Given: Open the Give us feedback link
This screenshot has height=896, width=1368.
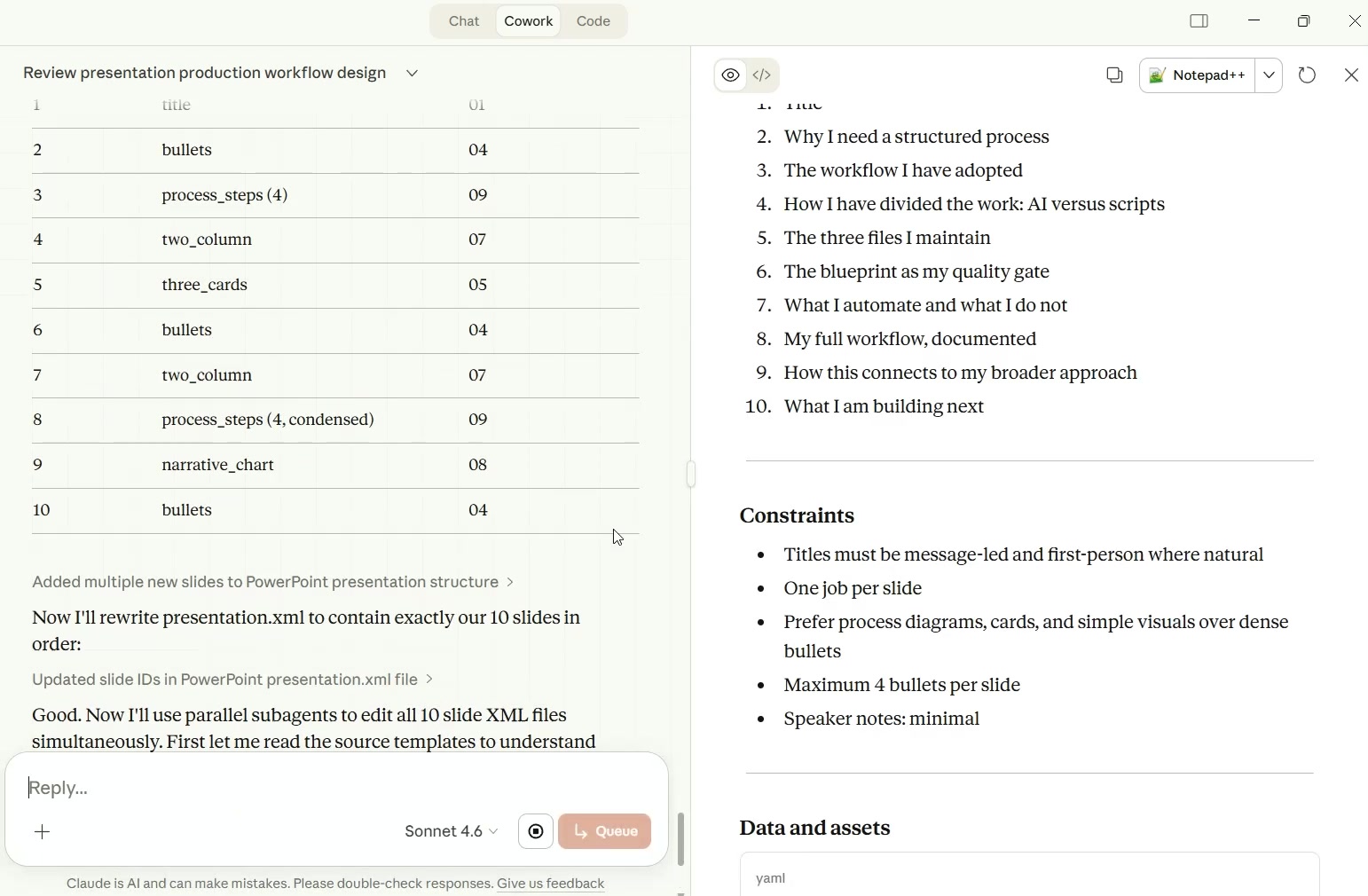Looking at the screenshot, I should tap(551, 884).
